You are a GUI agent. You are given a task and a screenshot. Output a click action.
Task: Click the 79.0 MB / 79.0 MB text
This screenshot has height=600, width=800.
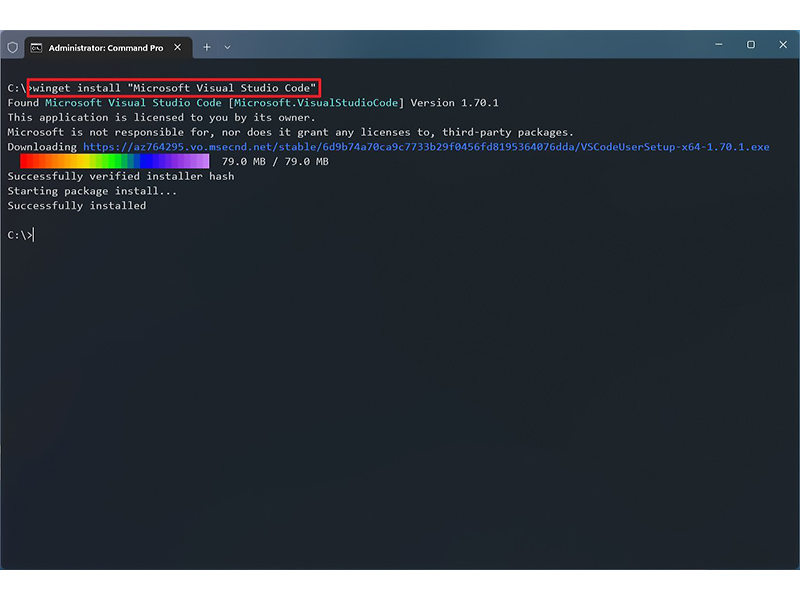(x=276, y=161)
